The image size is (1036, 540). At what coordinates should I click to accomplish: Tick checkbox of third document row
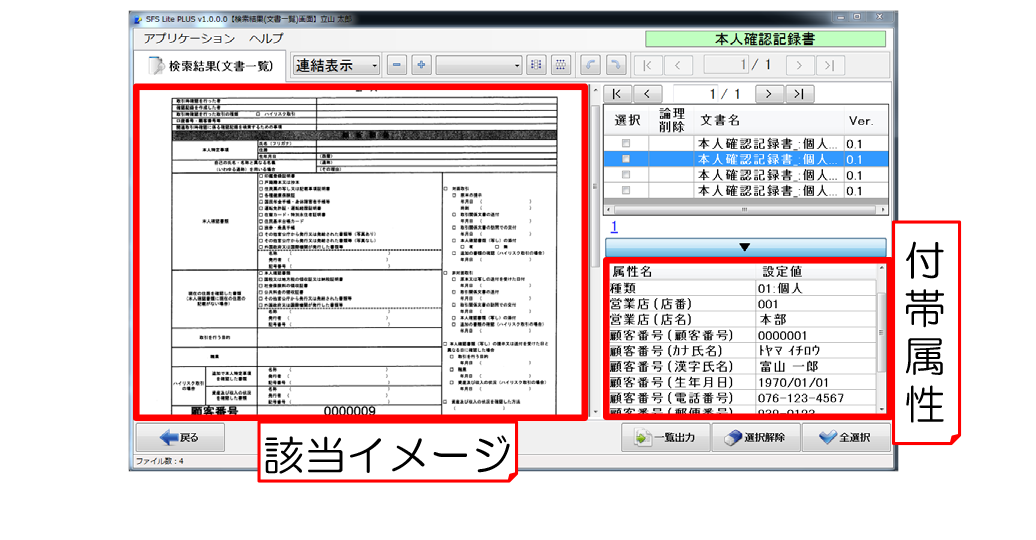pyautogui.click(x=626, y=174)
